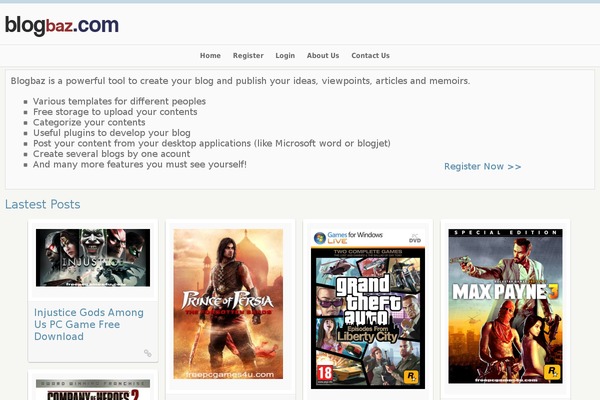Click the 'Various templates for different peoples' line
Image resolution: width=600 pixels, height=400 pixels.
(119, 101)
